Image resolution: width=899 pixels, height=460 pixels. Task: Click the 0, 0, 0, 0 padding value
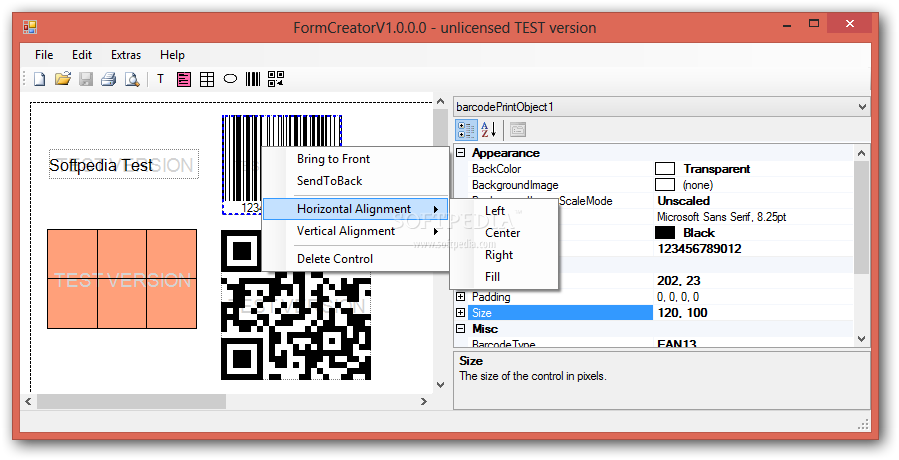753,297
